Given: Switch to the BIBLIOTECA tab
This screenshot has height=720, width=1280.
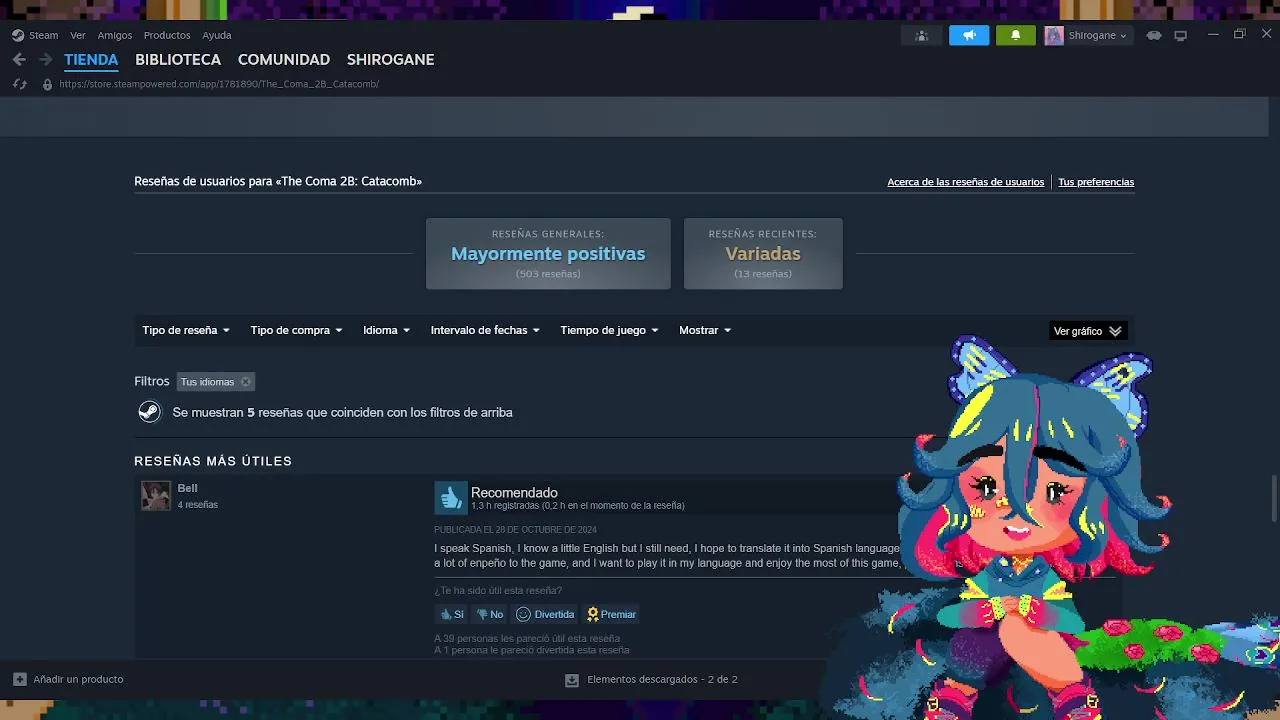Looking at the screenshot, I should click(x=178, y=60).
